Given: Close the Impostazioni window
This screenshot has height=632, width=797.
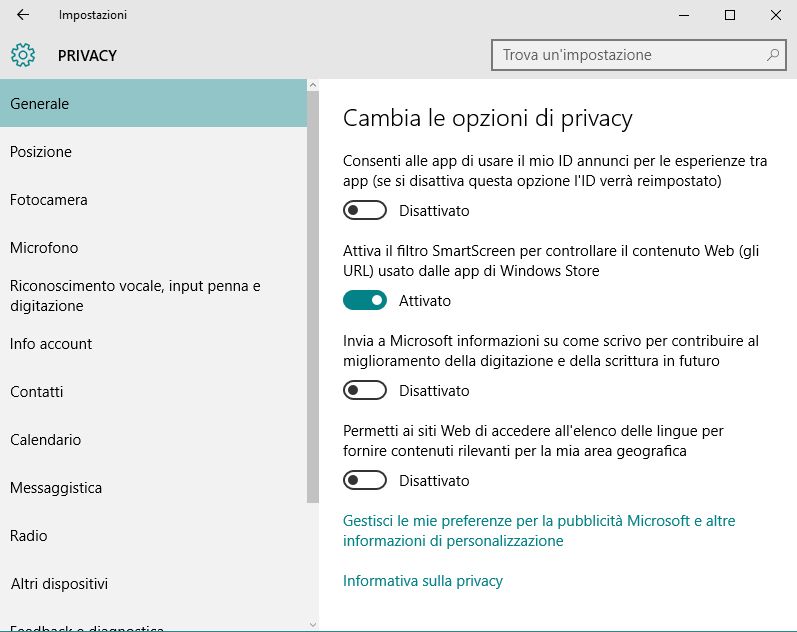Looking at the screenshot, I should coord(776,15).
